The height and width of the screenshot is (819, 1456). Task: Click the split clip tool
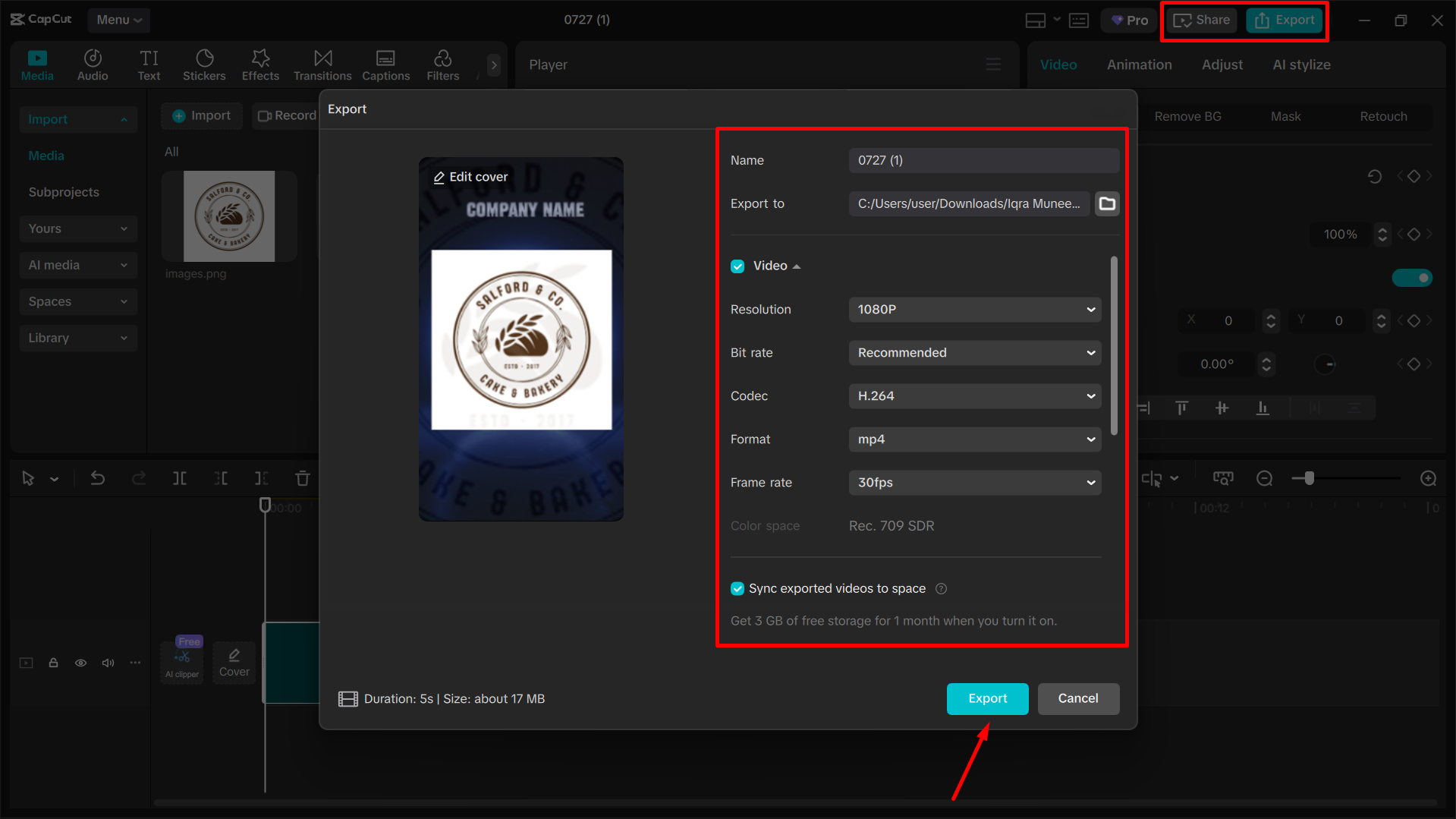pos(180,478)
